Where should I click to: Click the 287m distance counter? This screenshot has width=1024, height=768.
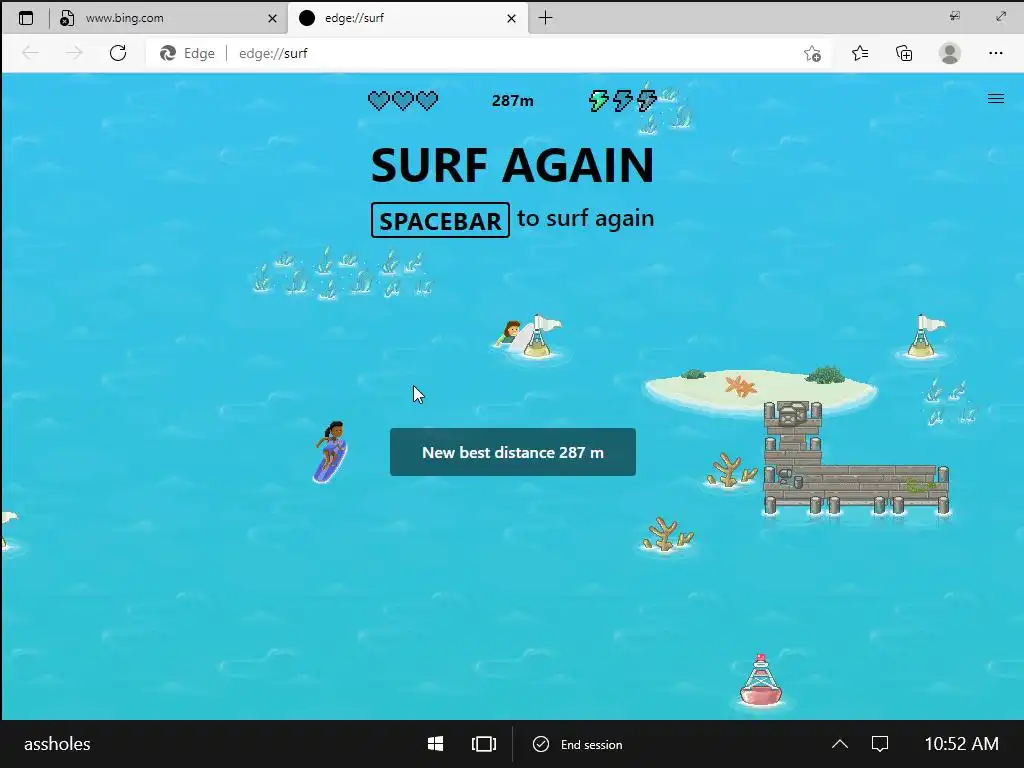[513, 101]
